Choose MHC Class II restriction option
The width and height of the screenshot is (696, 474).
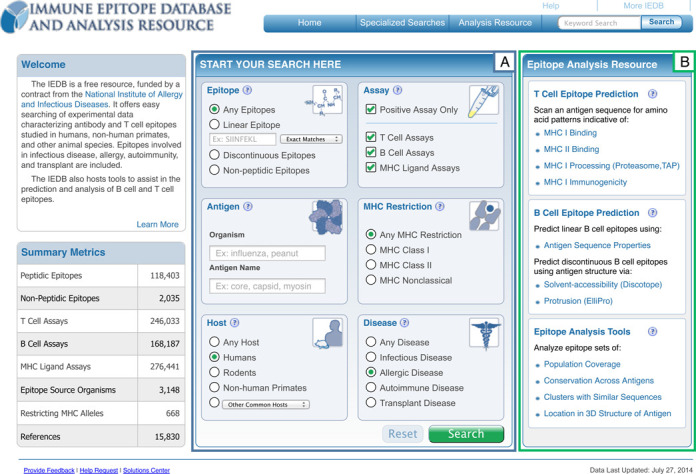coord(372,265)
